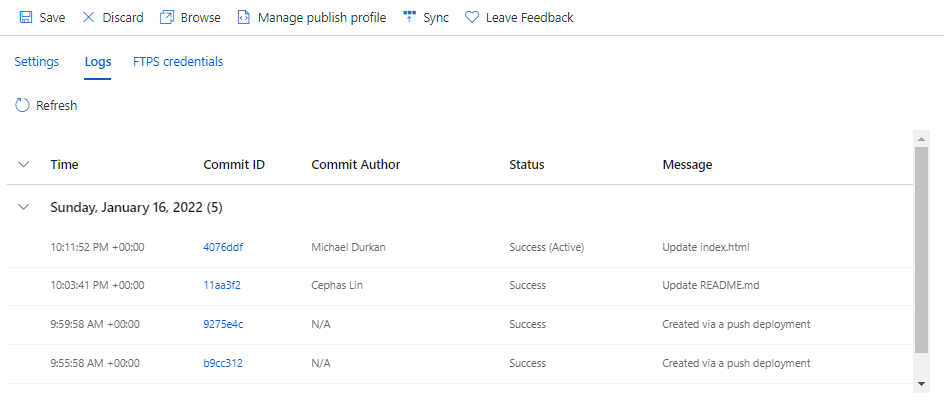Click the Save disk icon
This screenshot has height=403, width=944.
tap(26, 17)
